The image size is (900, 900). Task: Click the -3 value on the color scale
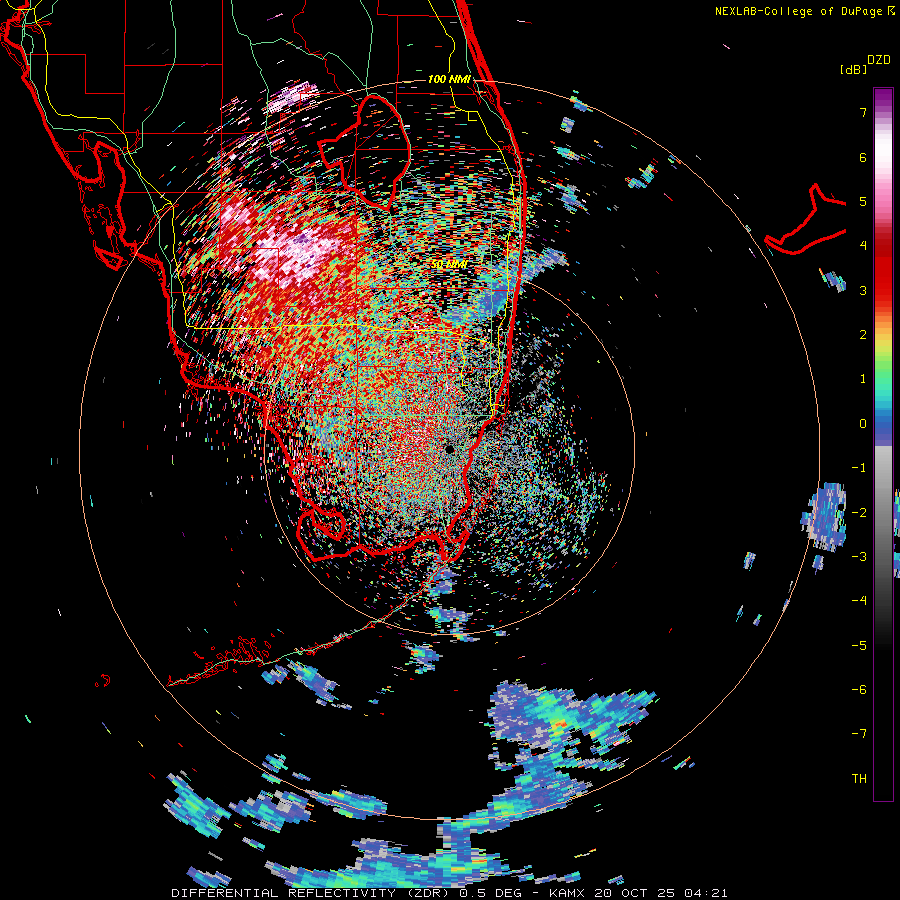[x=859, y=557]
